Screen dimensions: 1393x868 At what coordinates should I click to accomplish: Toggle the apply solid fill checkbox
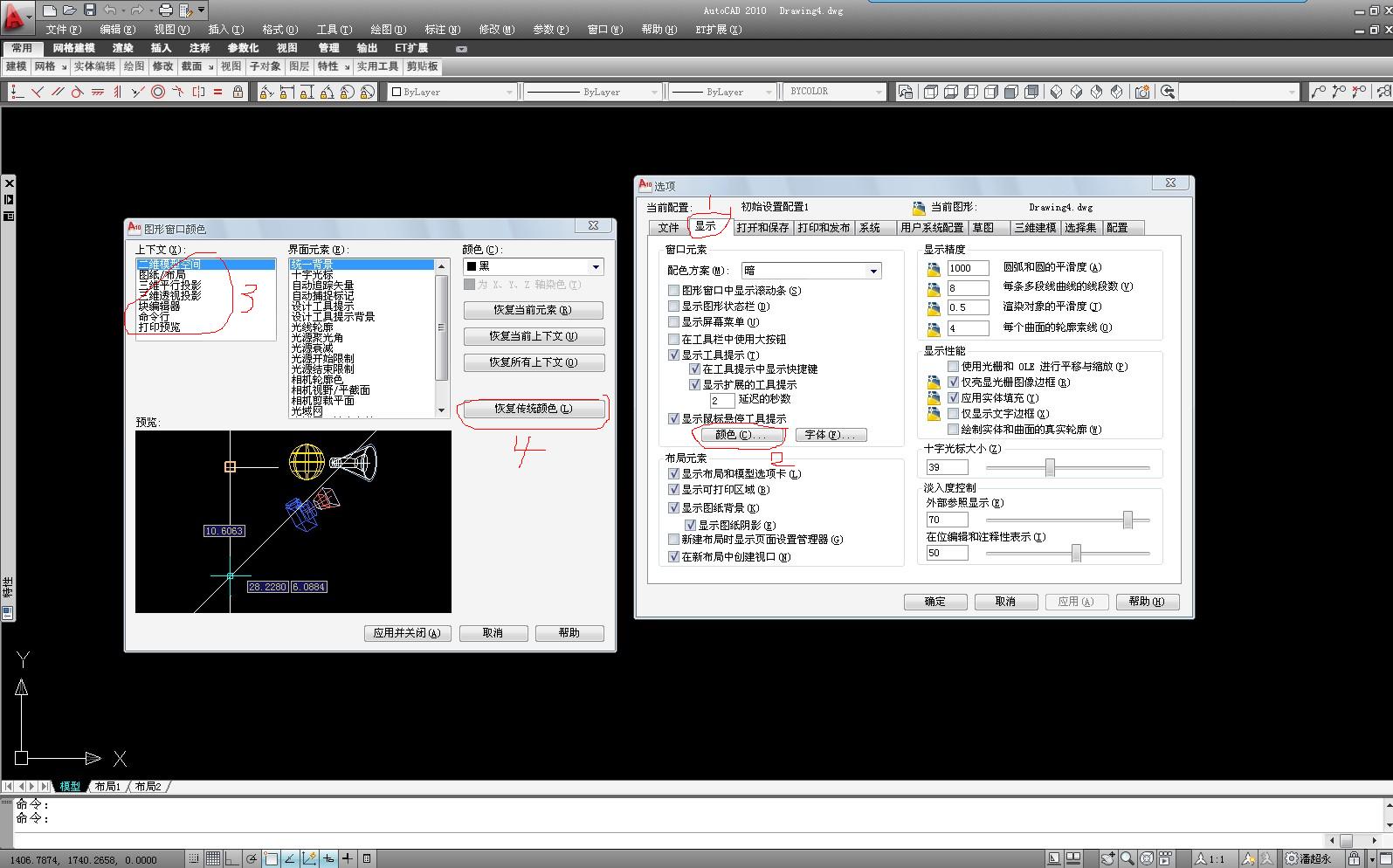click(954, 398)
